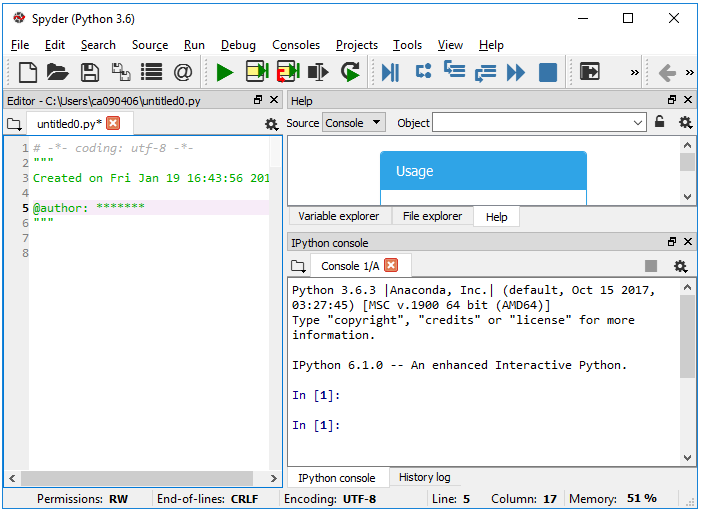Stop current command grey square in console

(x=651, y=266)
